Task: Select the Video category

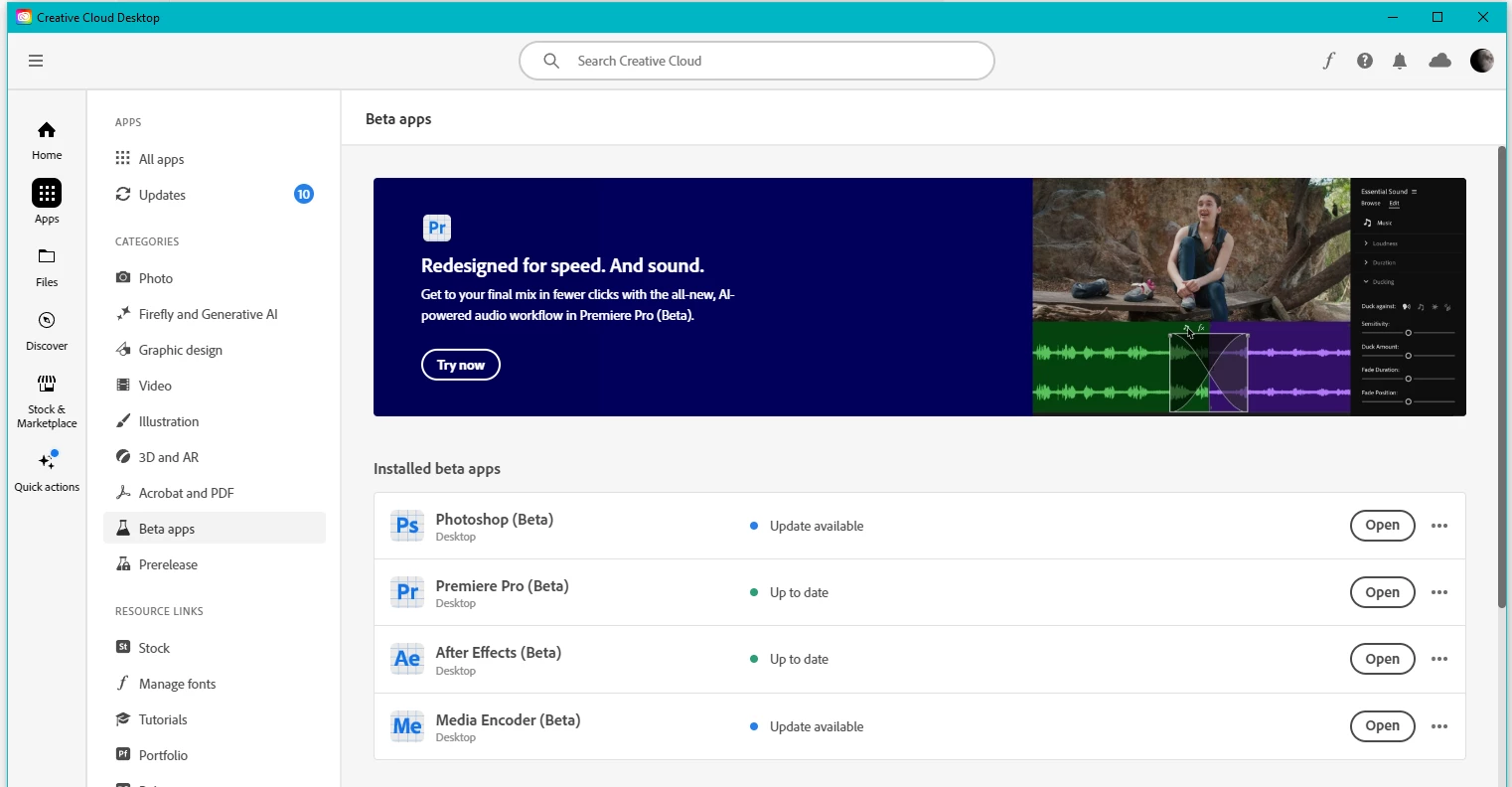Action: 215,386
